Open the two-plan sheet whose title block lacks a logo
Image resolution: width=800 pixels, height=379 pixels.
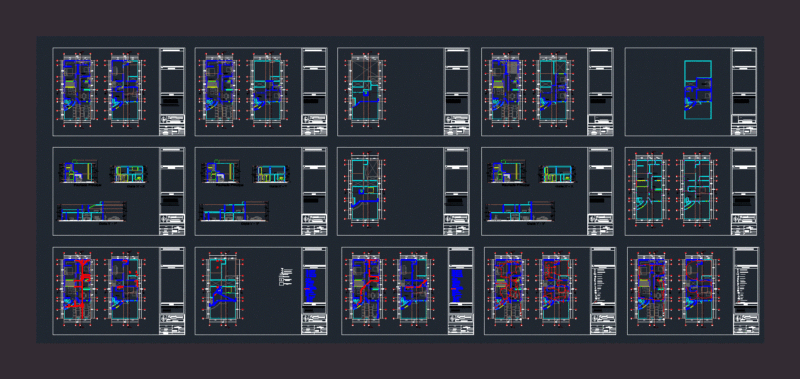point(547,92)
